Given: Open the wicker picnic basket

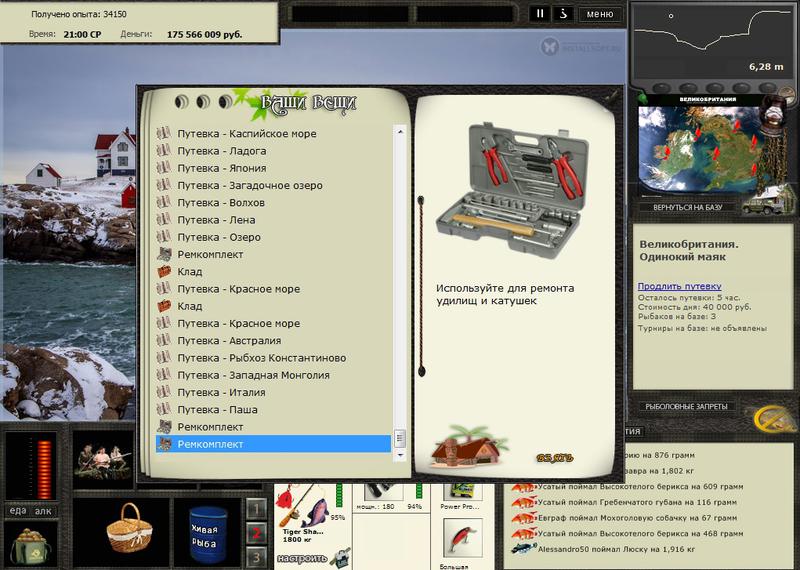Looking at the screenshot, I should coord(129,528).
